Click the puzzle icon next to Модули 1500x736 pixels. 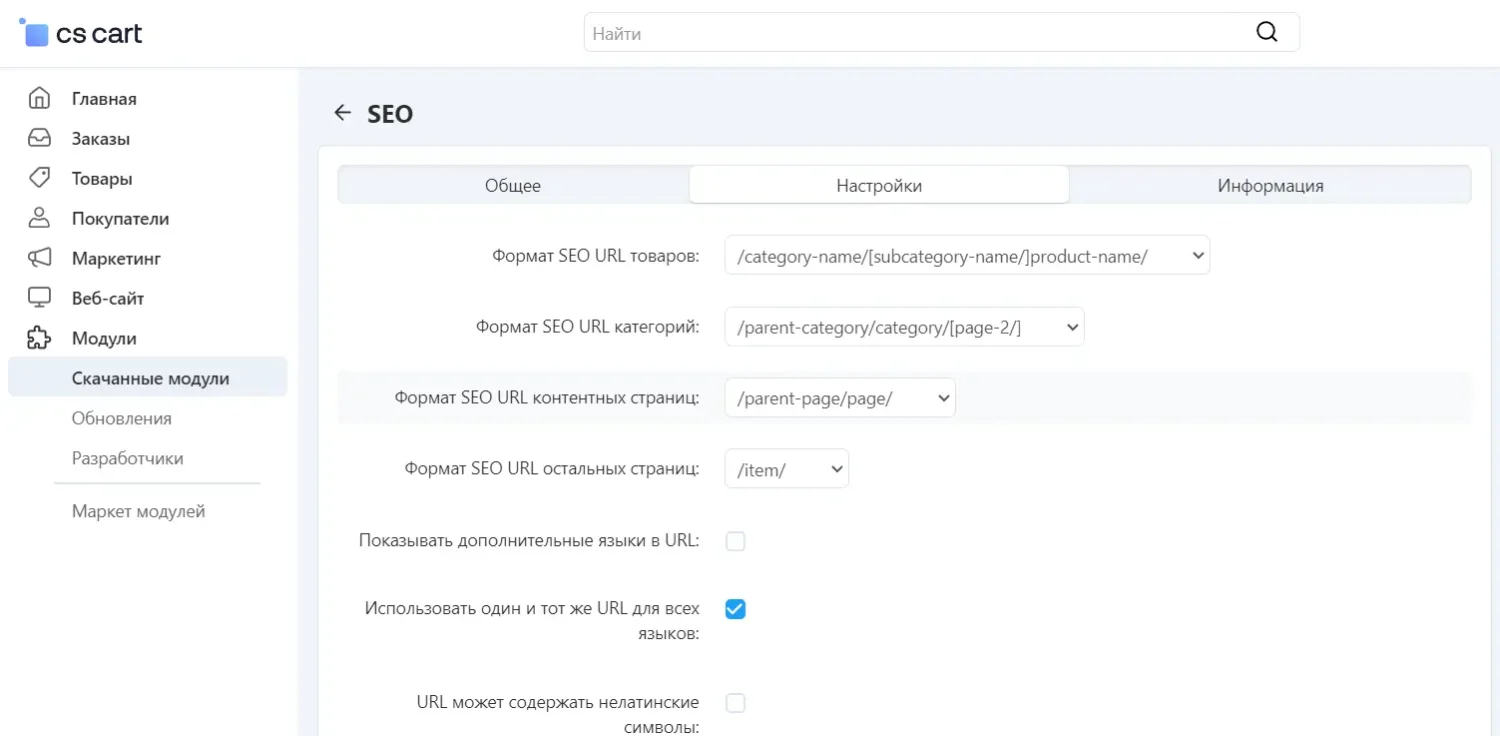39,338
